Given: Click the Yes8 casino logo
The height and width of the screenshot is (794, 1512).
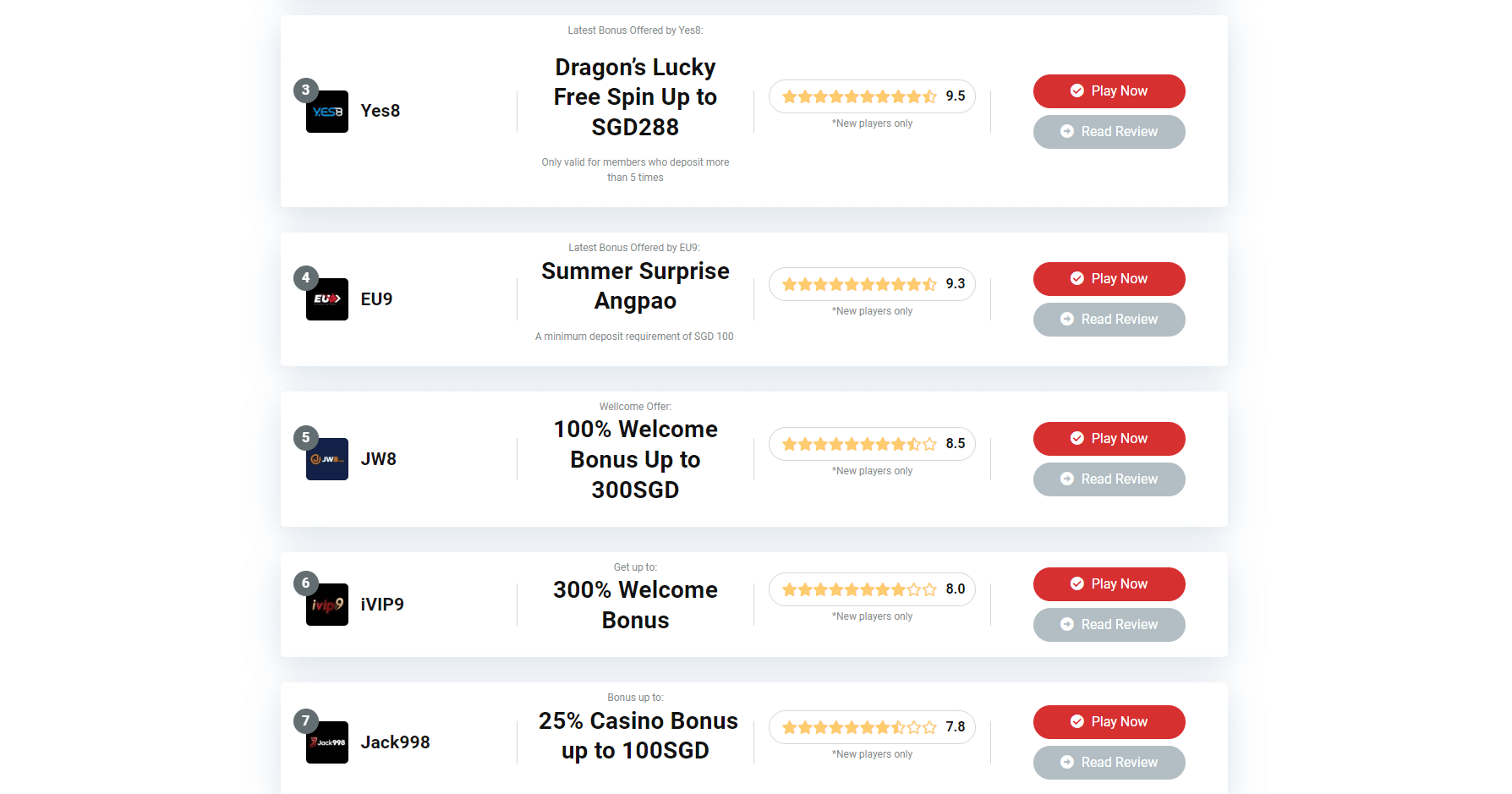Looking at the screenshot, I should click(327, 112).
